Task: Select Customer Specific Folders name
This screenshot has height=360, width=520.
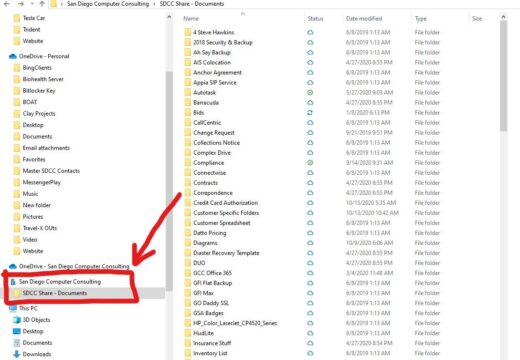Action: (226, 213)
